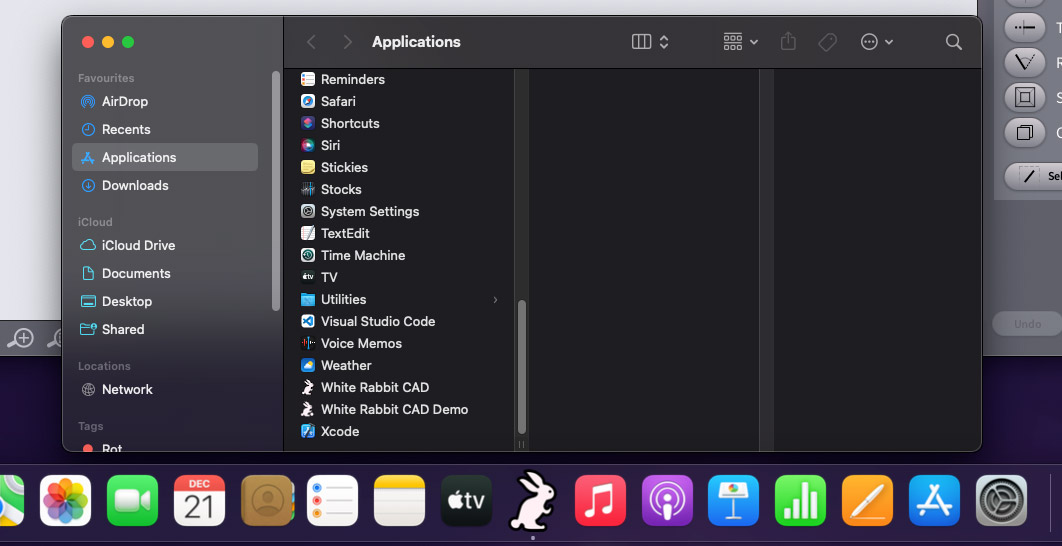Open Downloads from sidebar
Viewport: 1062px width, 546px height.
[165, 186]
